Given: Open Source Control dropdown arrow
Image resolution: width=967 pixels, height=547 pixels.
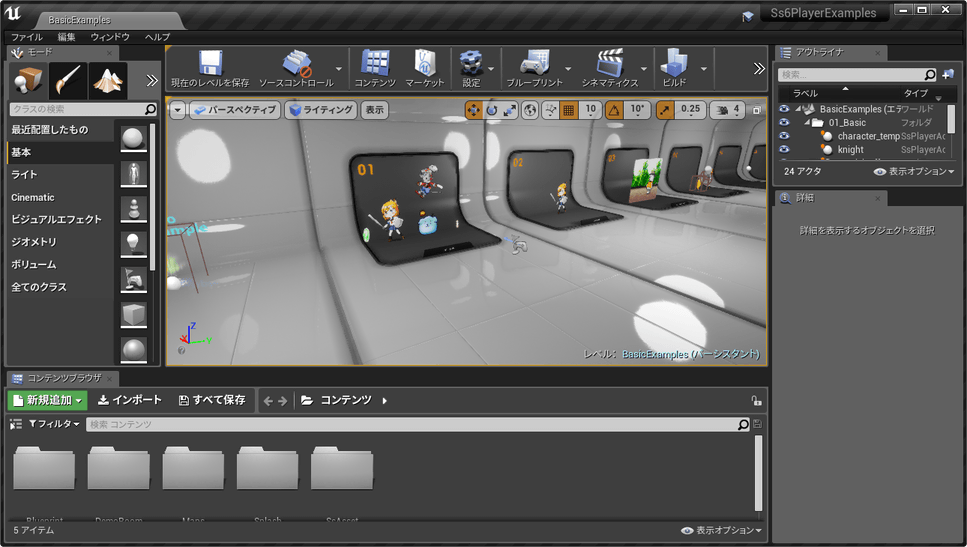Looking at the screenshot, I should click(x=339, y=68).
